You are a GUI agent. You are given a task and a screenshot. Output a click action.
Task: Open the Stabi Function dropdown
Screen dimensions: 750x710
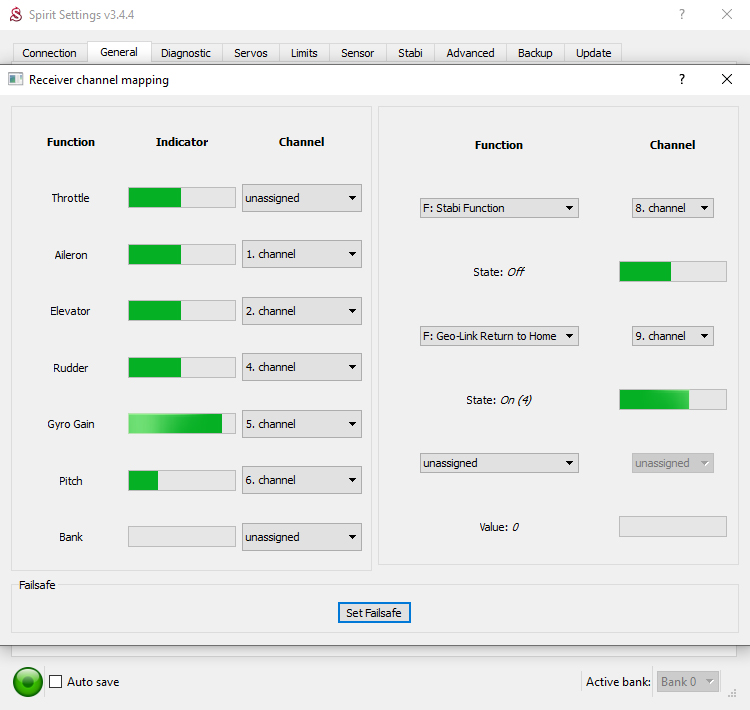[x=499, y=208]
